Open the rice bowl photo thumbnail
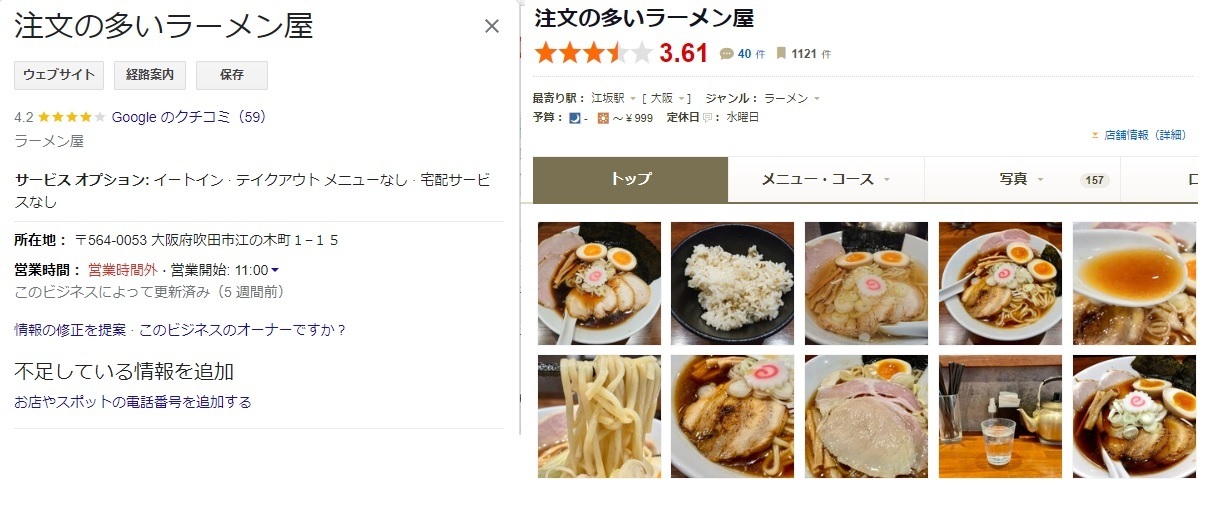Viewport: 1209px width, 514px height. click(x=732, y=283)
